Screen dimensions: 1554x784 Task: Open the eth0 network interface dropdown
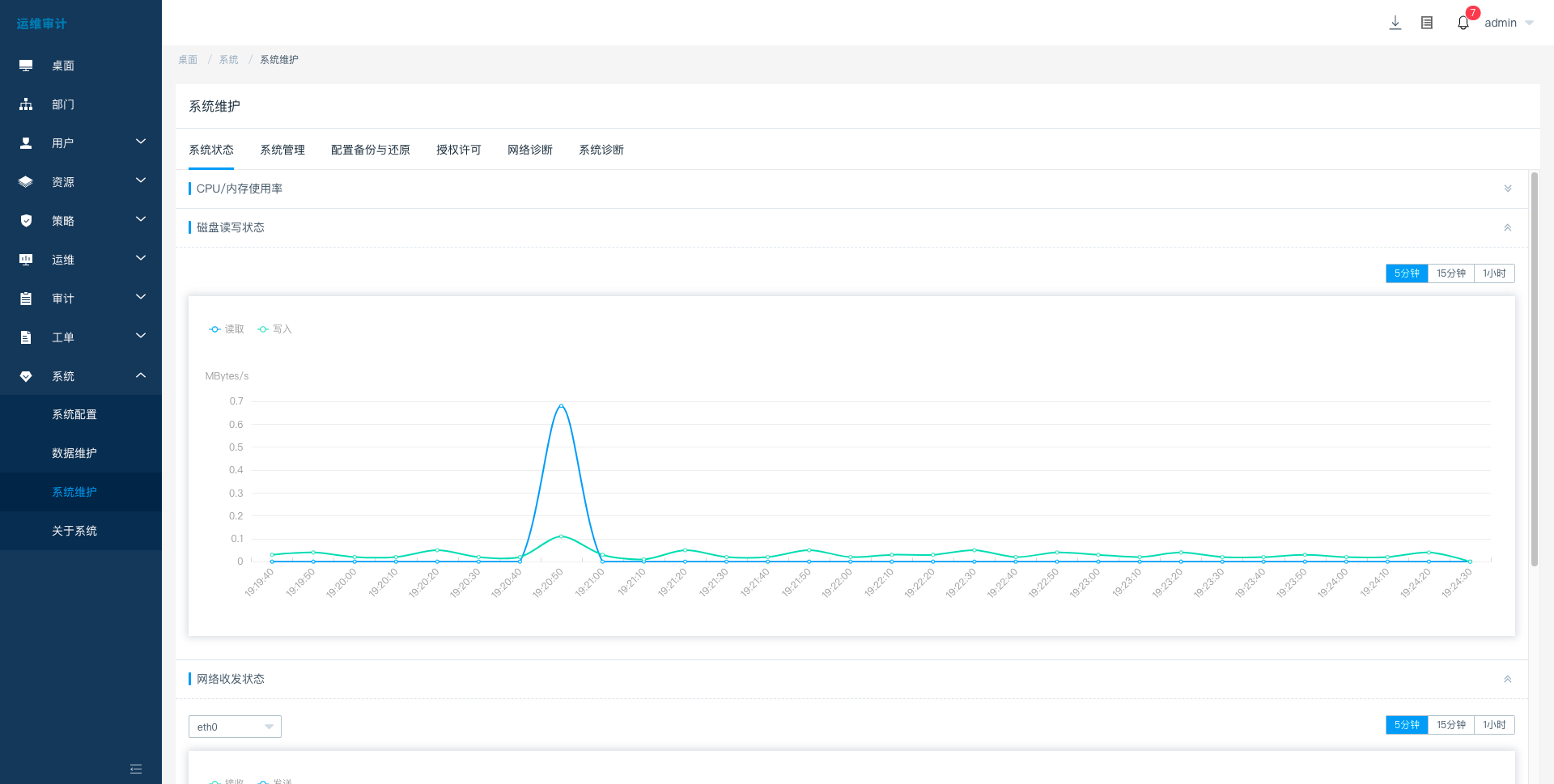tap(235, 727)
